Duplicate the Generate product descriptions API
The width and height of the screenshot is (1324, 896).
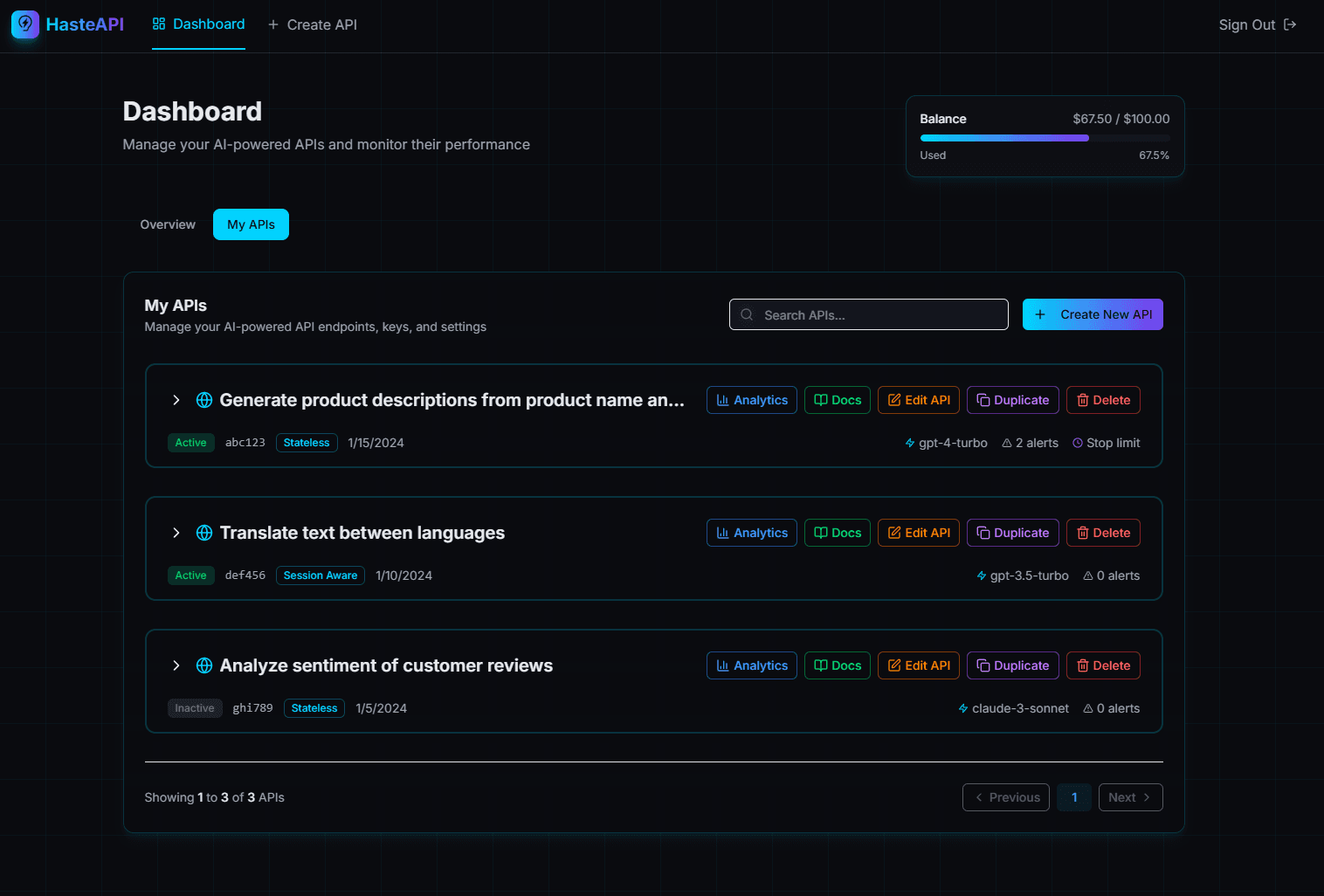point(1012,400)
